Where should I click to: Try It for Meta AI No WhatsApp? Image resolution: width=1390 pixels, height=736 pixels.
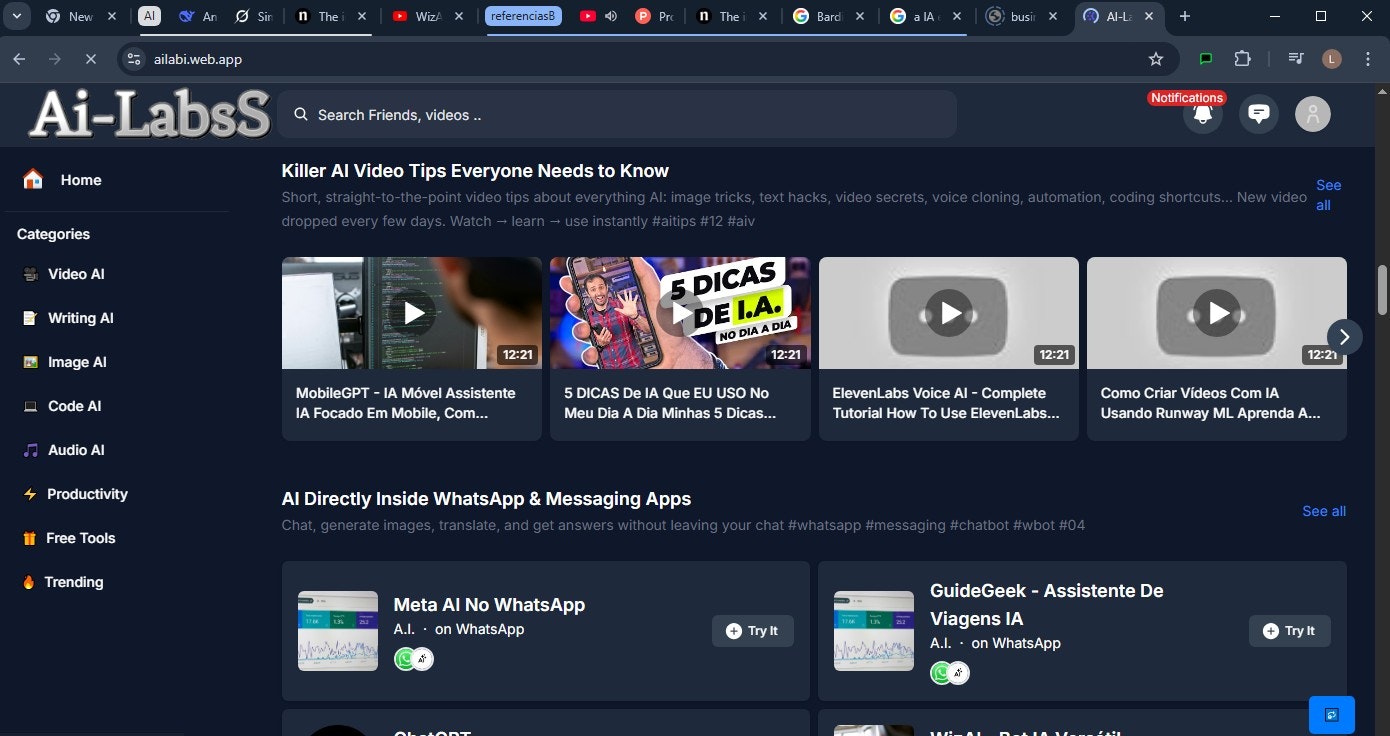point(753,631)
